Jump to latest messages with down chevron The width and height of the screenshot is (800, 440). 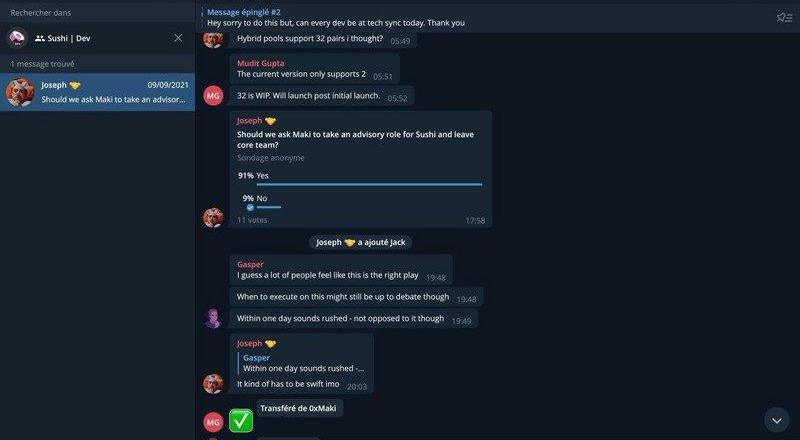pyautogui.click(x=777, y=420)
